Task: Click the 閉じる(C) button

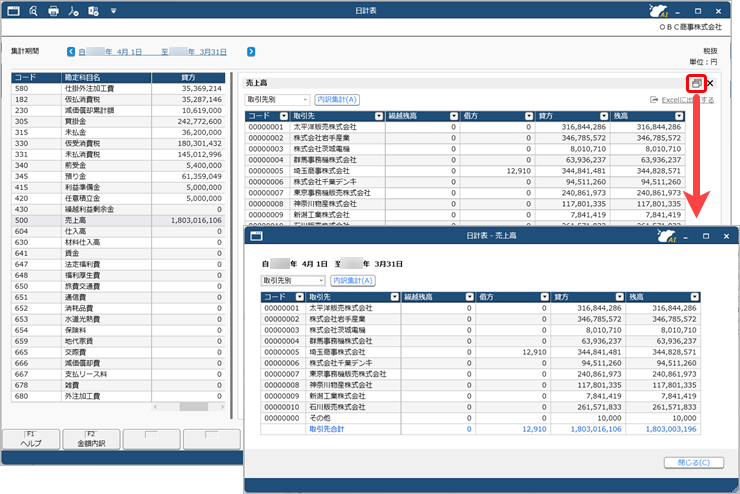Action: (693, 463)
